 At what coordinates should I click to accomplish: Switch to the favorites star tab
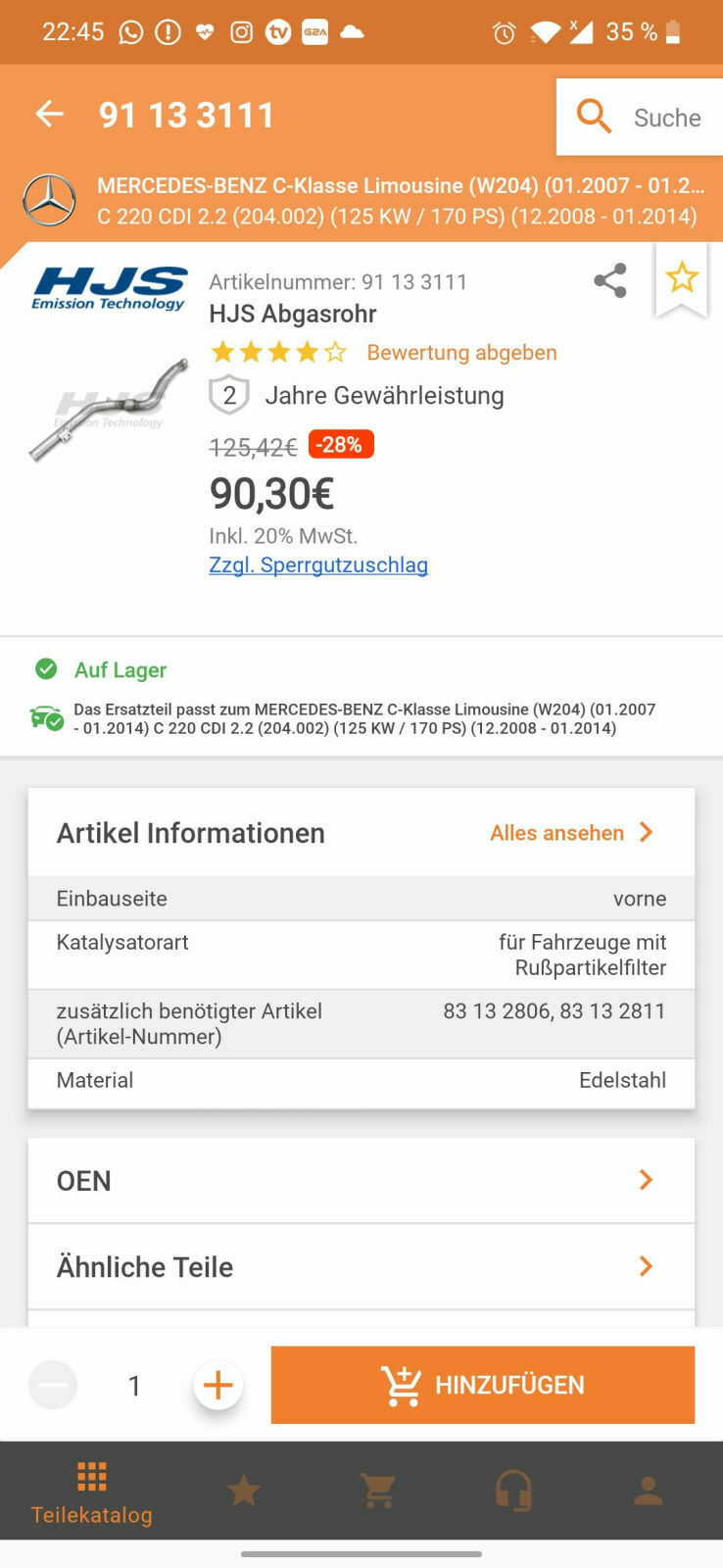(243, 1490)
